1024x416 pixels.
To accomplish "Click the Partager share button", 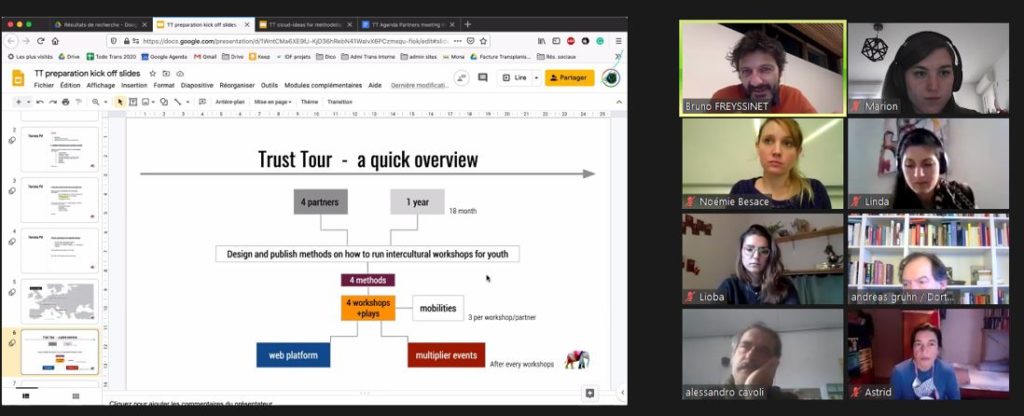I will 570,78.
